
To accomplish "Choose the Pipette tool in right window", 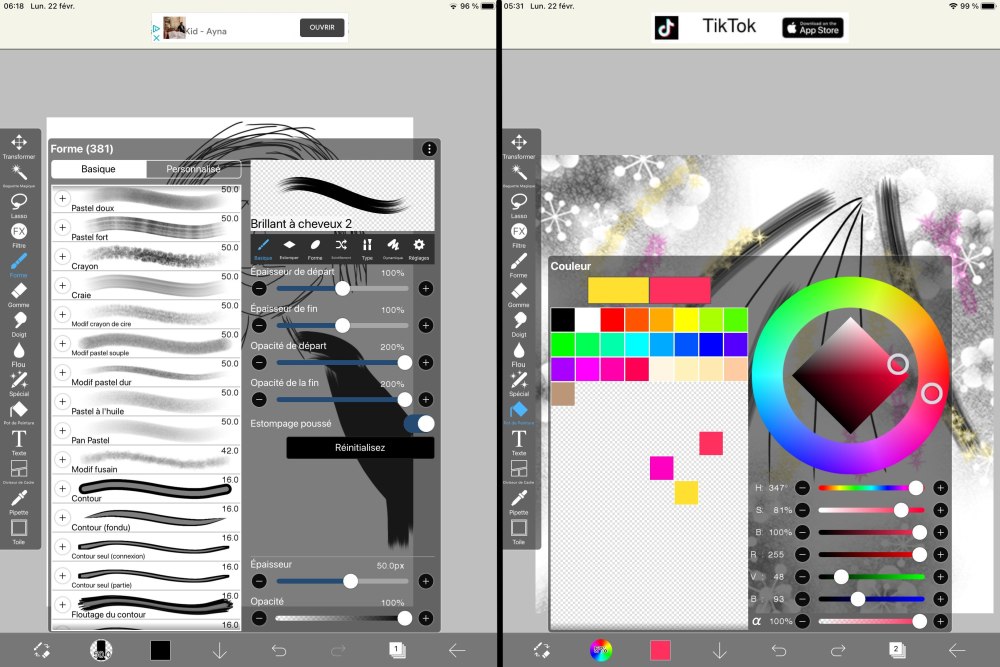I will coord(519,498).
